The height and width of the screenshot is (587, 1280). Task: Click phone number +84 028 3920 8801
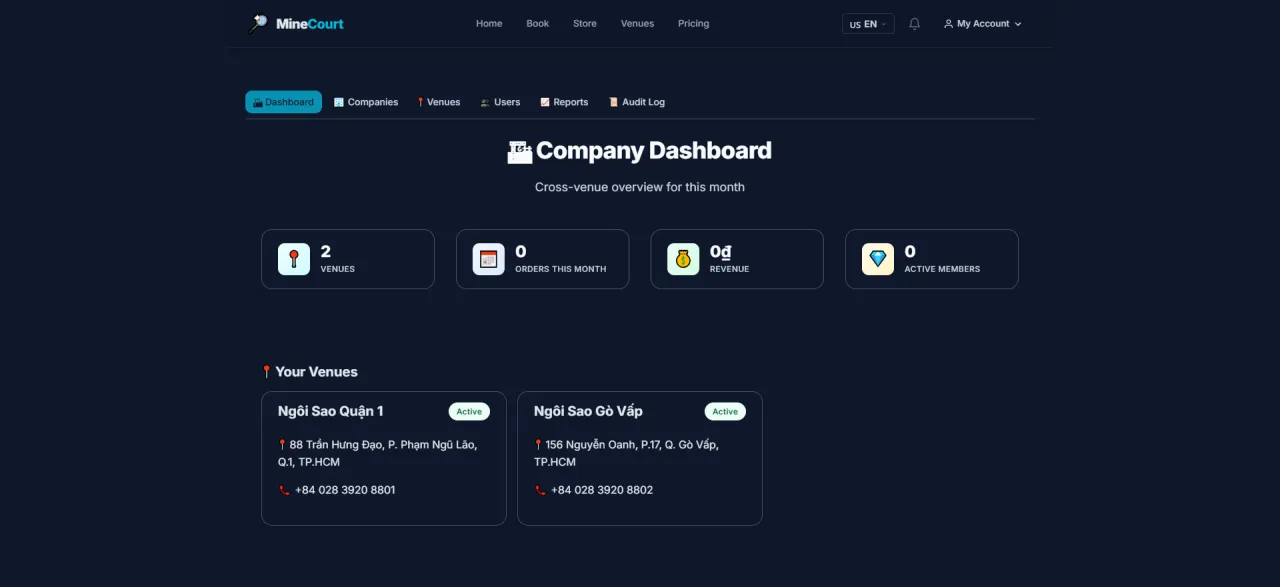(345, 490)
